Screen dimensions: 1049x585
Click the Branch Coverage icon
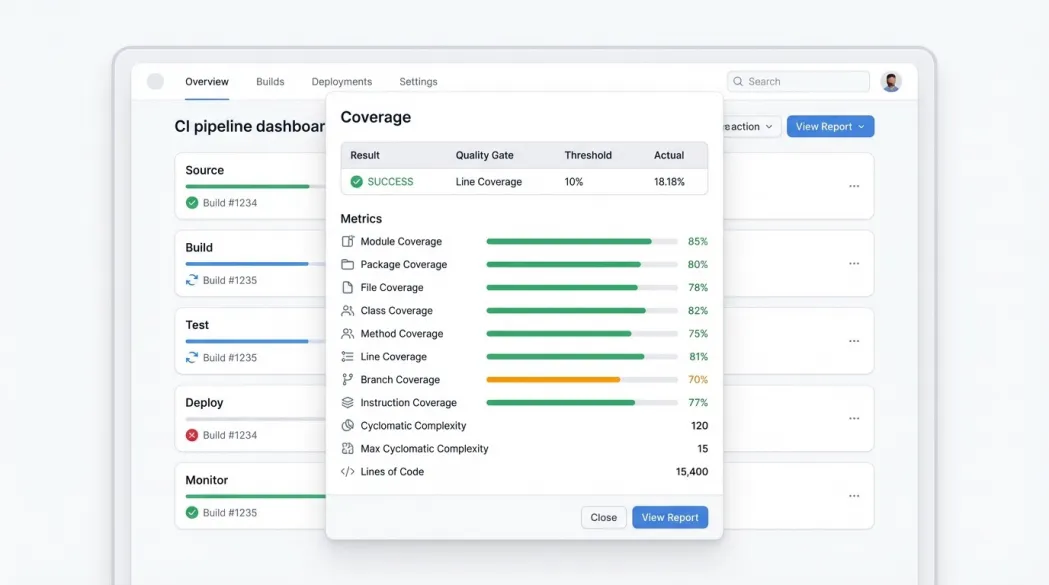pos(348,380)
